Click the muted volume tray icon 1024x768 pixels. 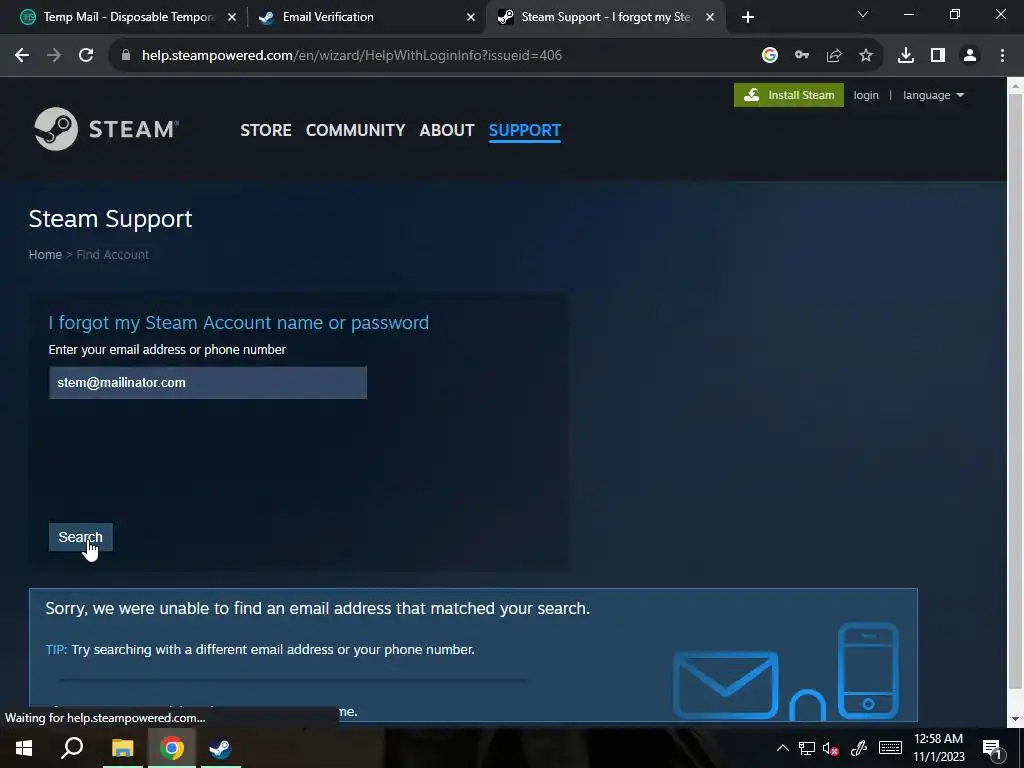(x=831, y=748)
